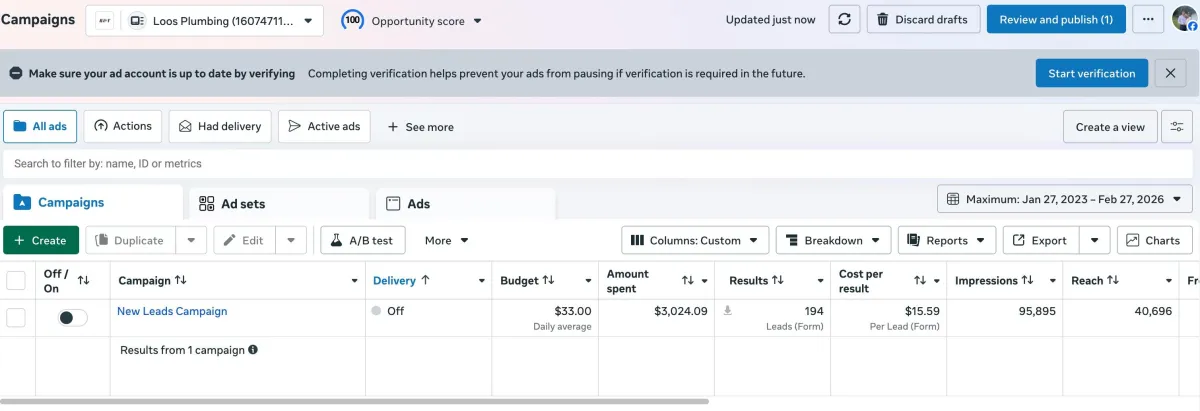
Task: Click the Opportunity score circle icon
Action: click(x=352, y=20)
